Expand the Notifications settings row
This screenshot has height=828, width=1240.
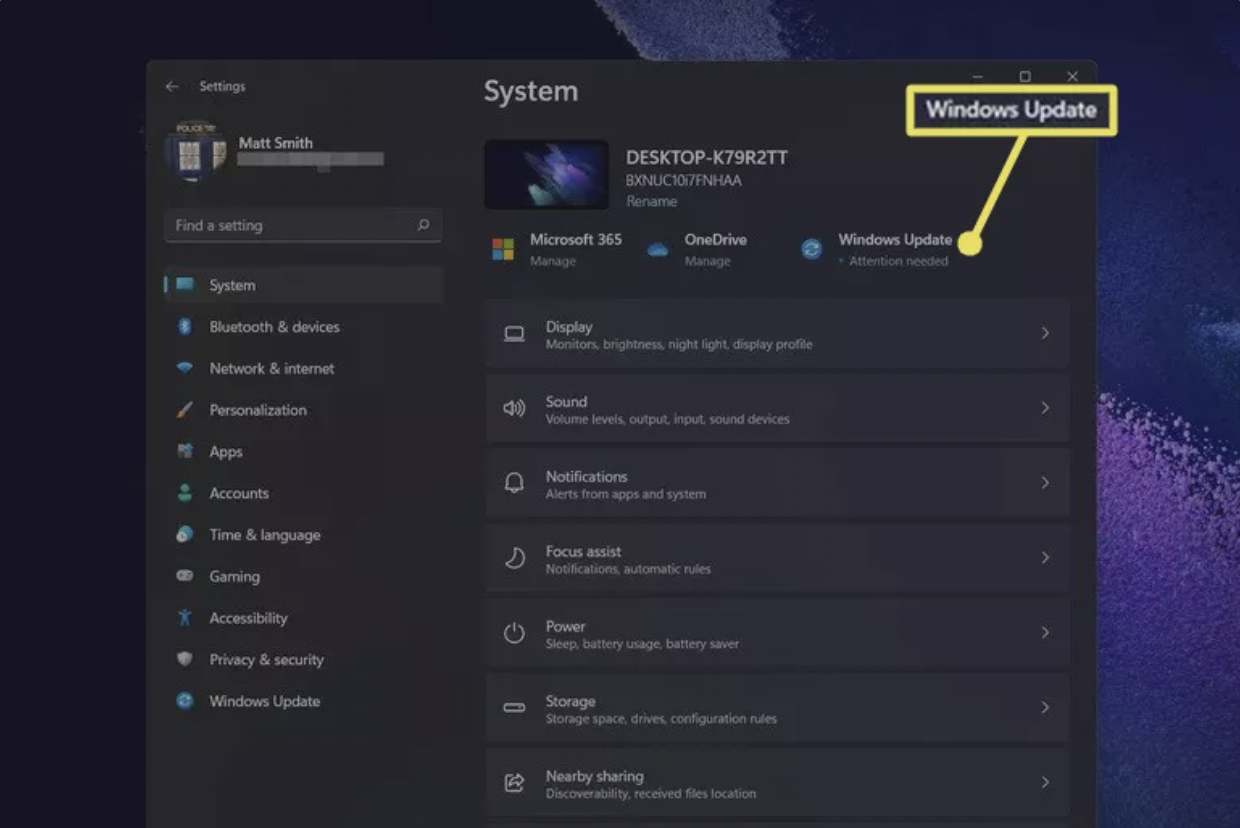tap(1046, 483)
